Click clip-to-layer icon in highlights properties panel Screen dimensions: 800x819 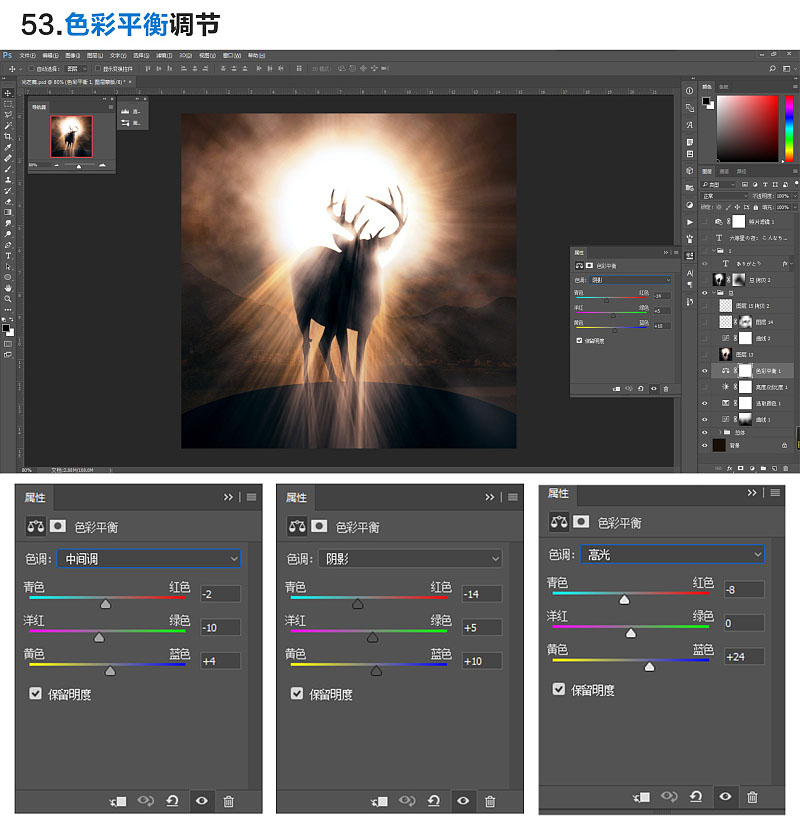(641, 797)
